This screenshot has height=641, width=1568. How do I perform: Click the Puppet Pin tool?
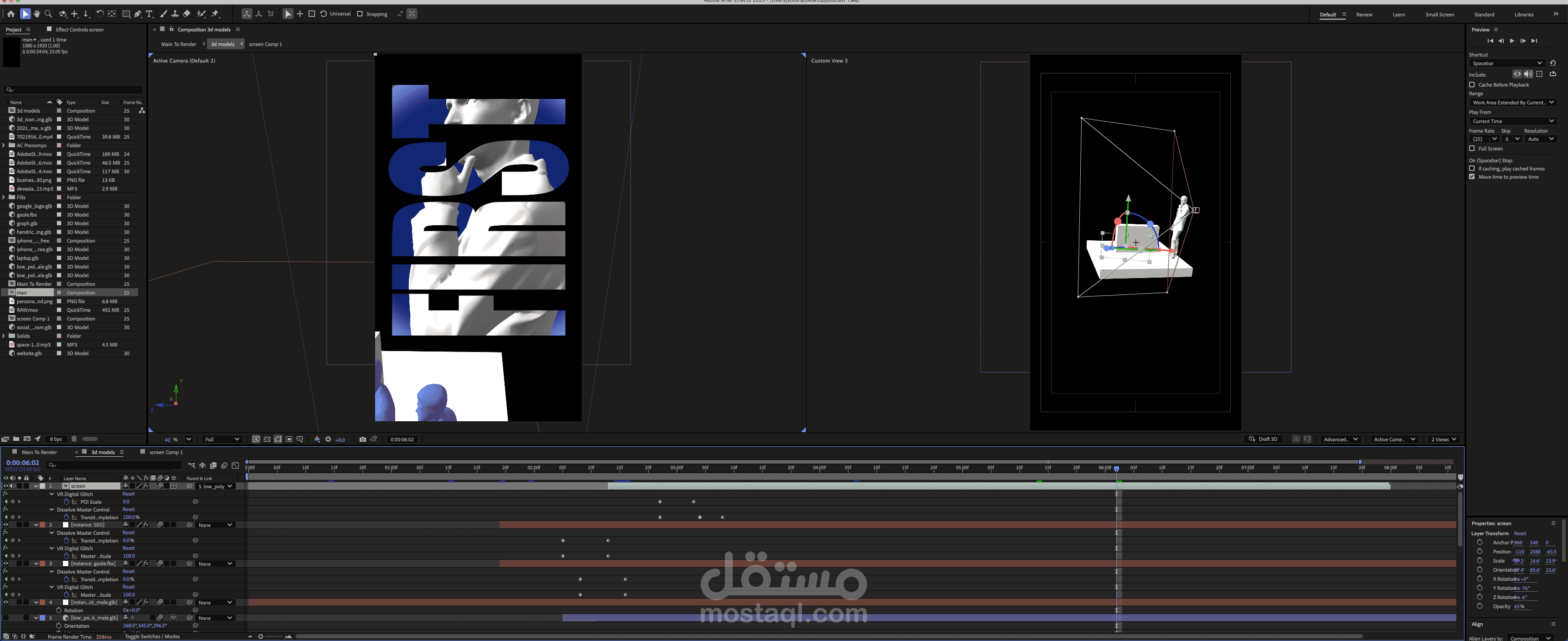(215, 13)
